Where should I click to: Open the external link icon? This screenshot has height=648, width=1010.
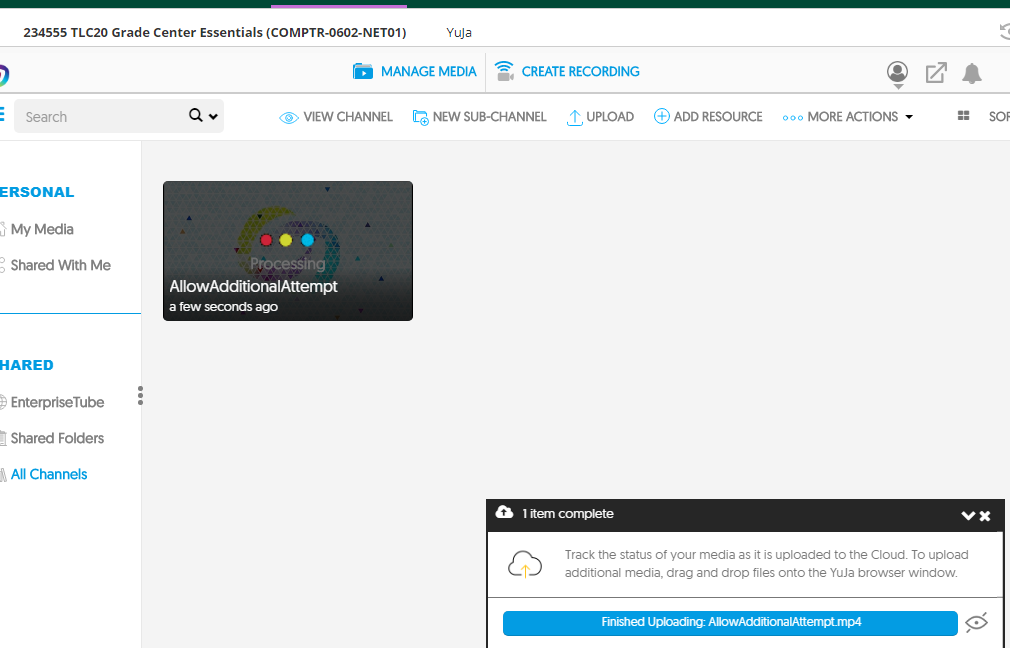(936, 73)
